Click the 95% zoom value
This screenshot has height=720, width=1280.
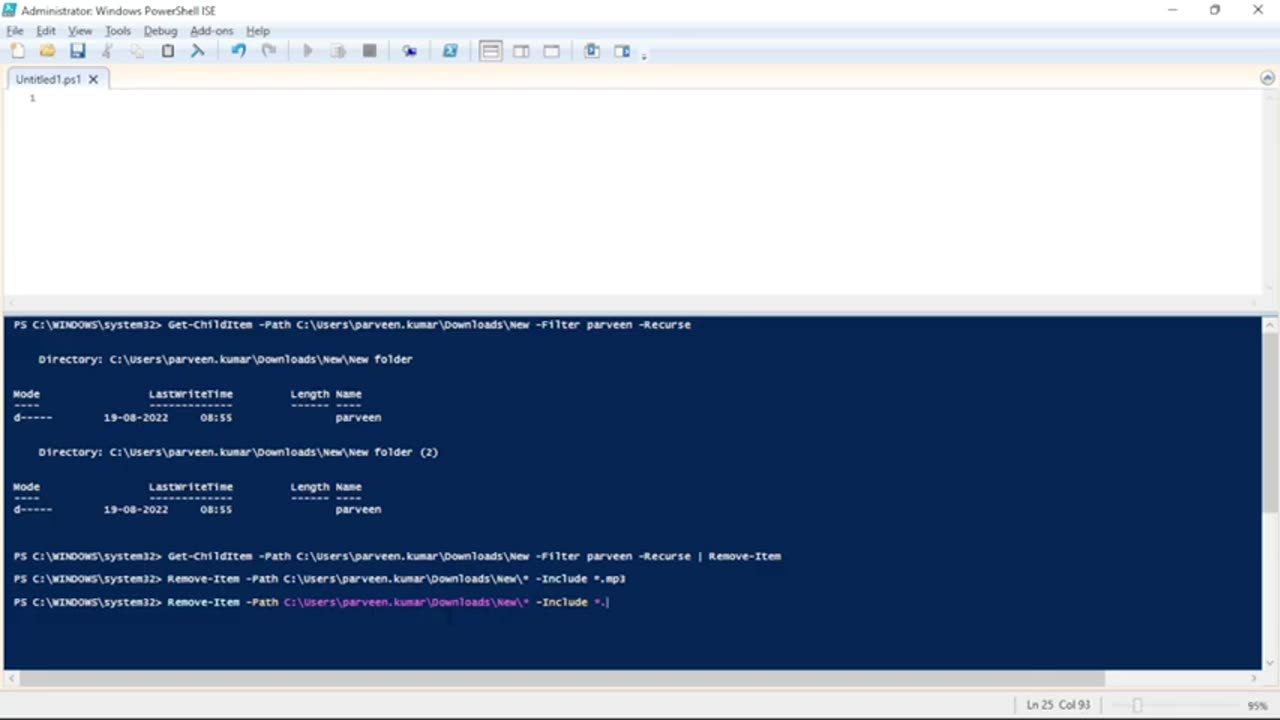(x=1257, y=705)
